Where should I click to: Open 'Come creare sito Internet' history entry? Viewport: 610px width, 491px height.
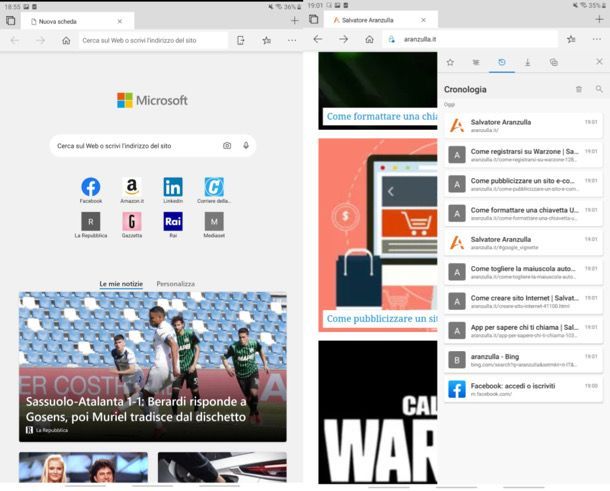(523, 302)
